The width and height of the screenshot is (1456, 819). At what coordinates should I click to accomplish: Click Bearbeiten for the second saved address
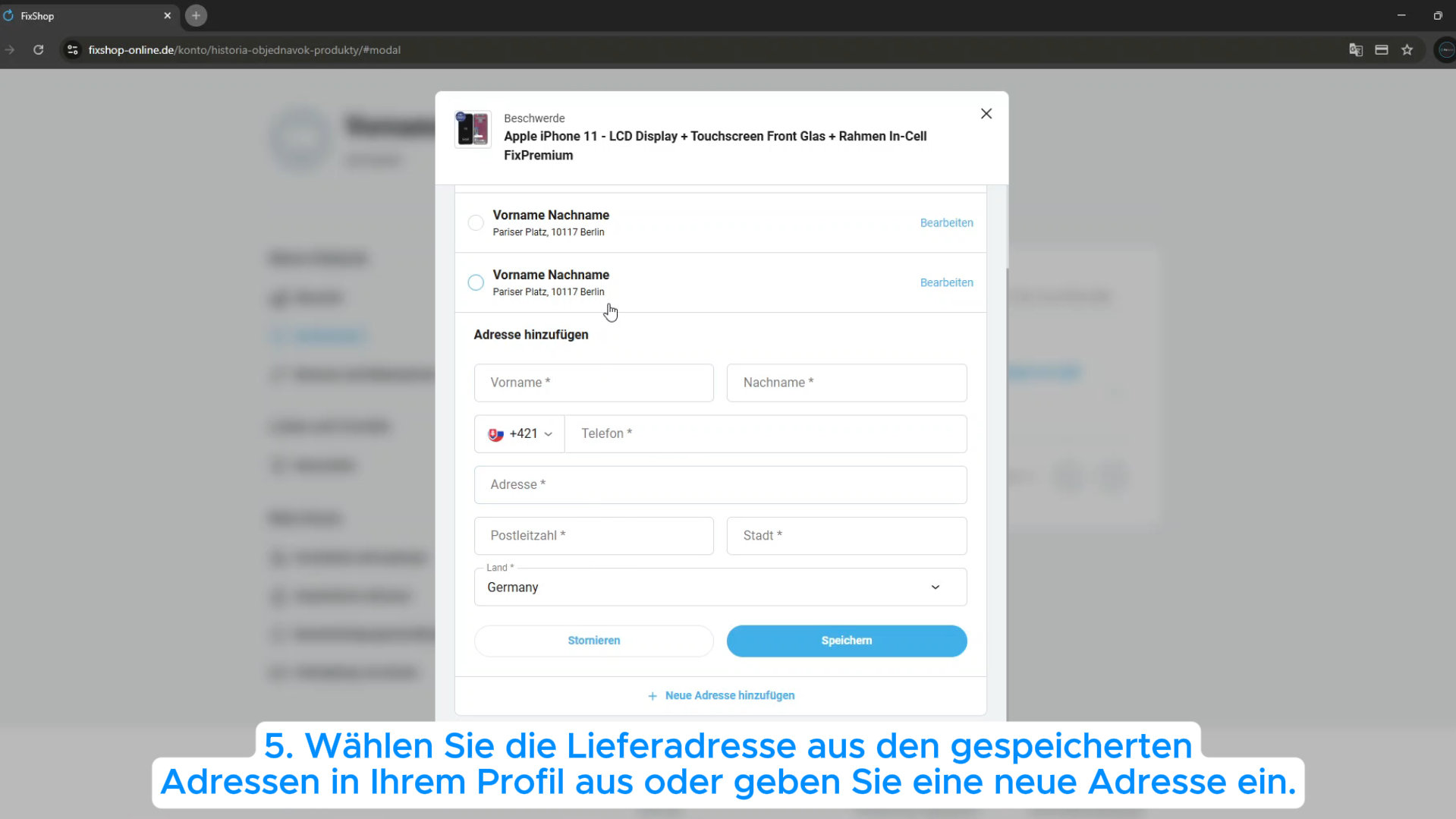946,282
